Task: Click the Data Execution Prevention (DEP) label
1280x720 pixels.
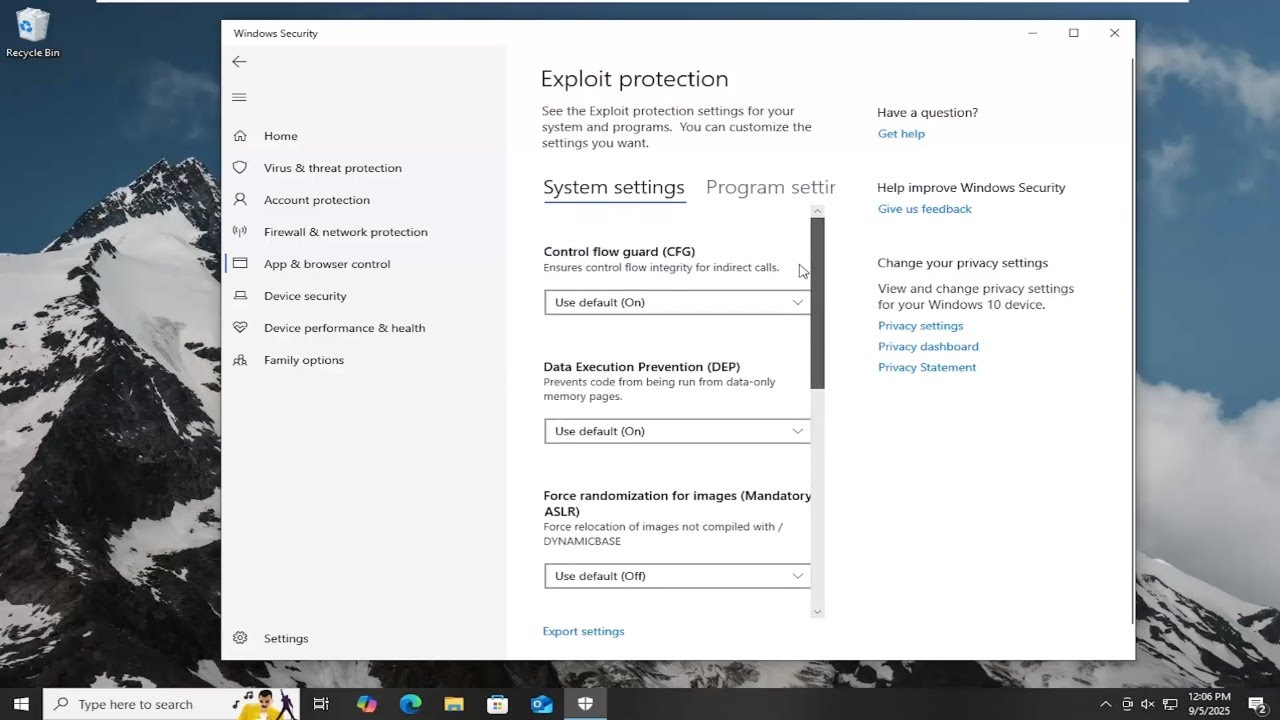Action: [x=642, y=367]
